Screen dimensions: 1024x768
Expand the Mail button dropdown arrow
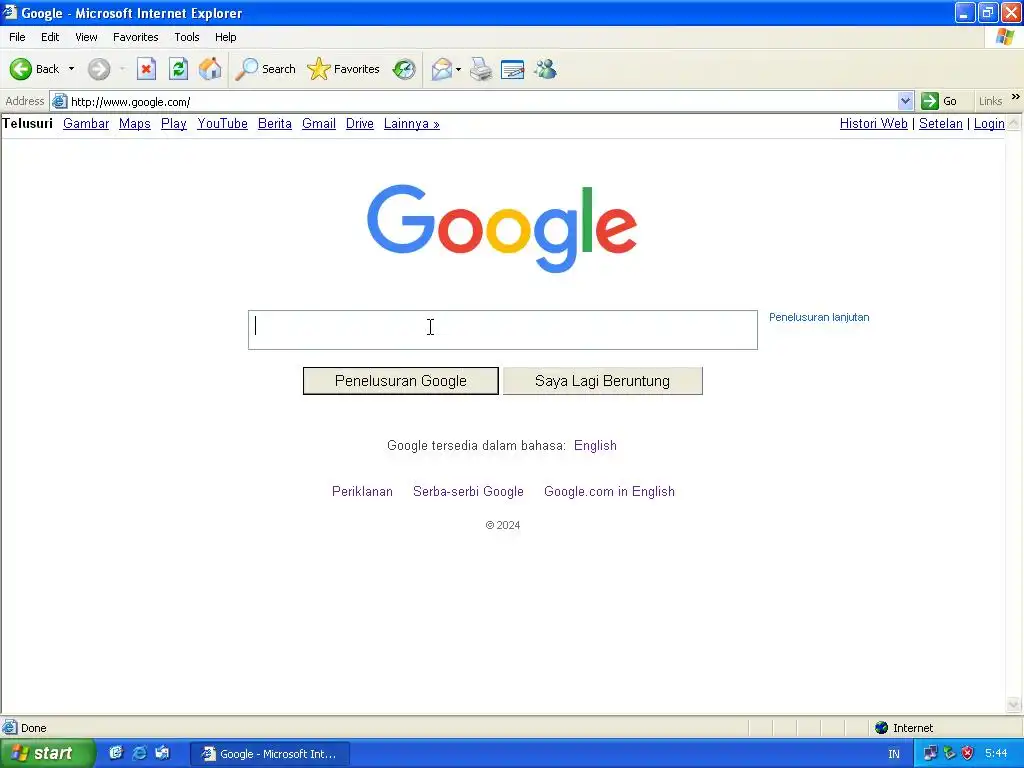[x=458, y=69]
